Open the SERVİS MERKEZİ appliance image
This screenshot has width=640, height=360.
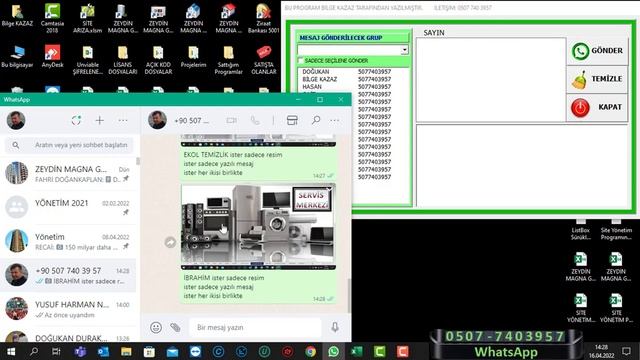coord(258,227)
